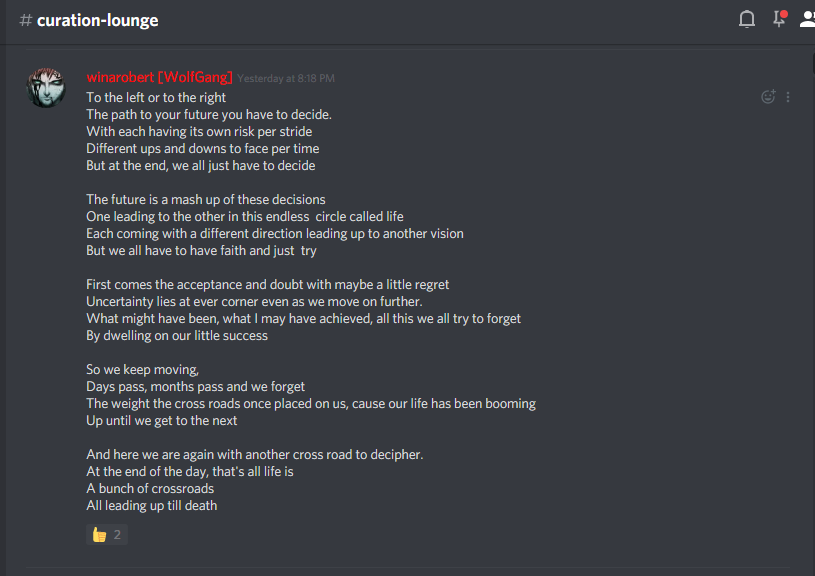This screenshot has height=576, width=815.
Task: Click the reaction count showing 2
Action: (118, 534)
